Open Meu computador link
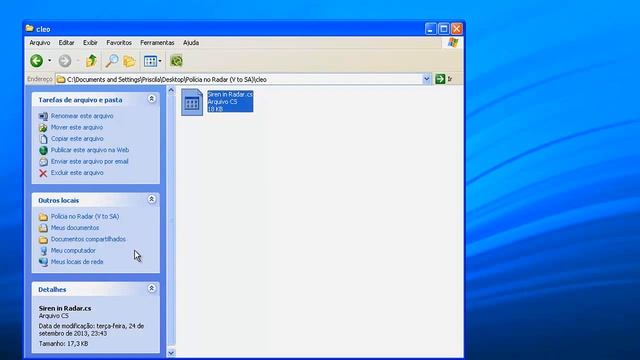Viewport: 640px width, 360px height. pos(73,251)
